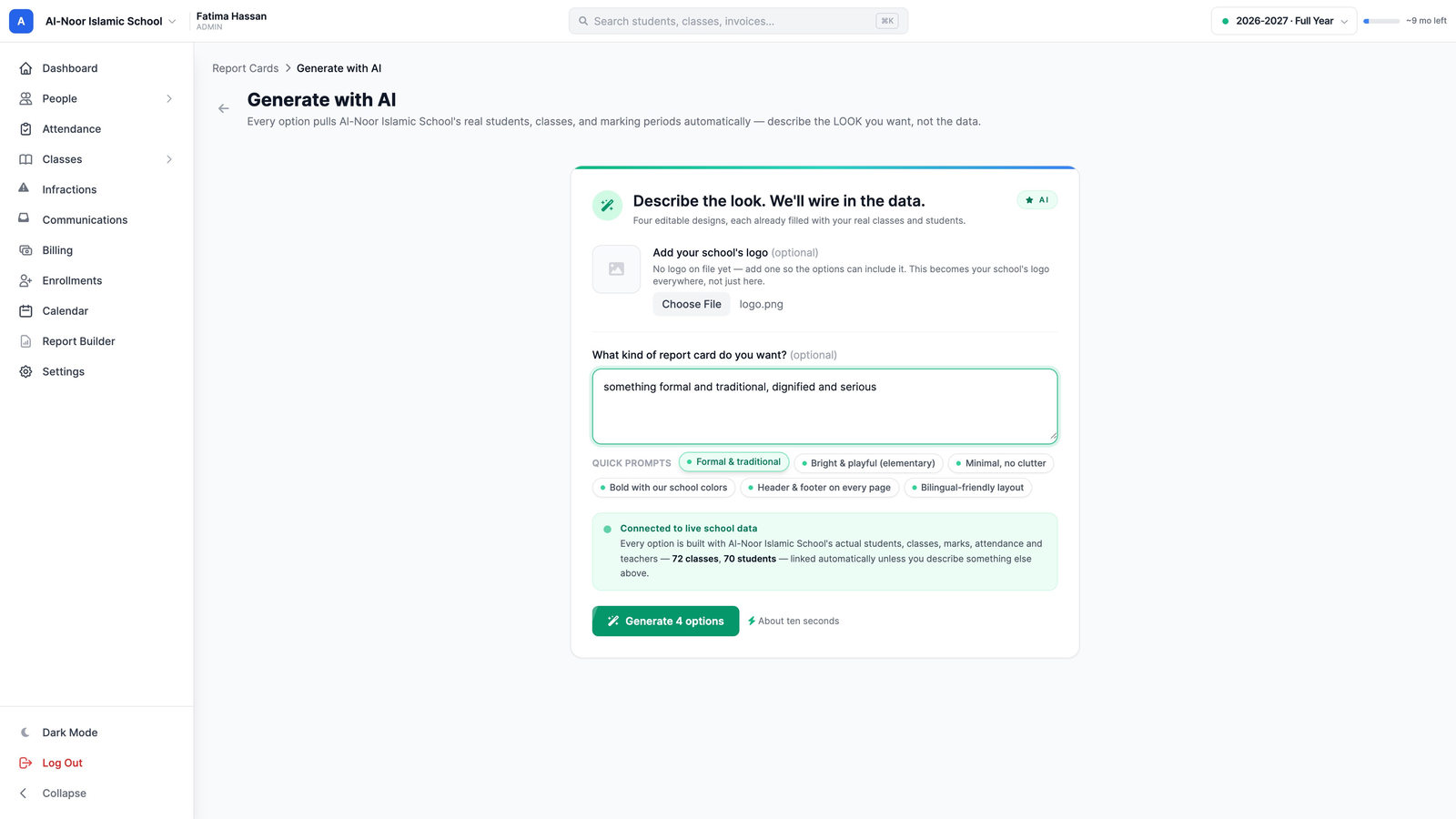Click the back arrow beside page title

coord(224,108)
